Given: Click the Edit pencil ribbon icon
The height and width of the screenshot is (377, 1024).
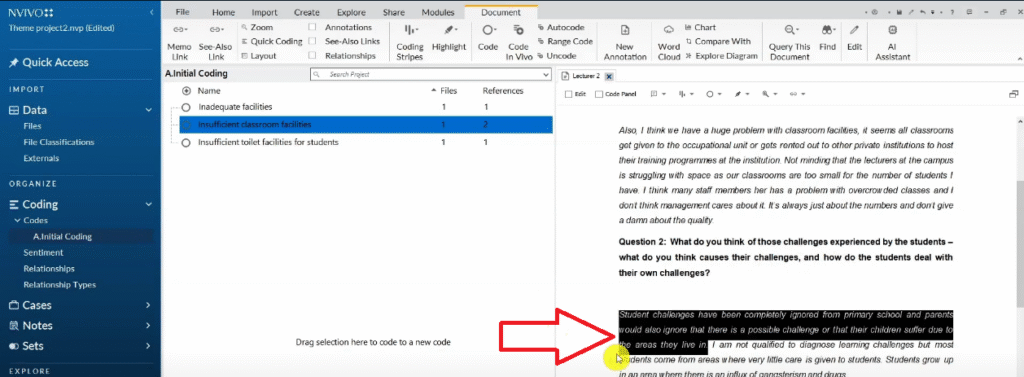Looking at the screenshot, I should 854,30.
